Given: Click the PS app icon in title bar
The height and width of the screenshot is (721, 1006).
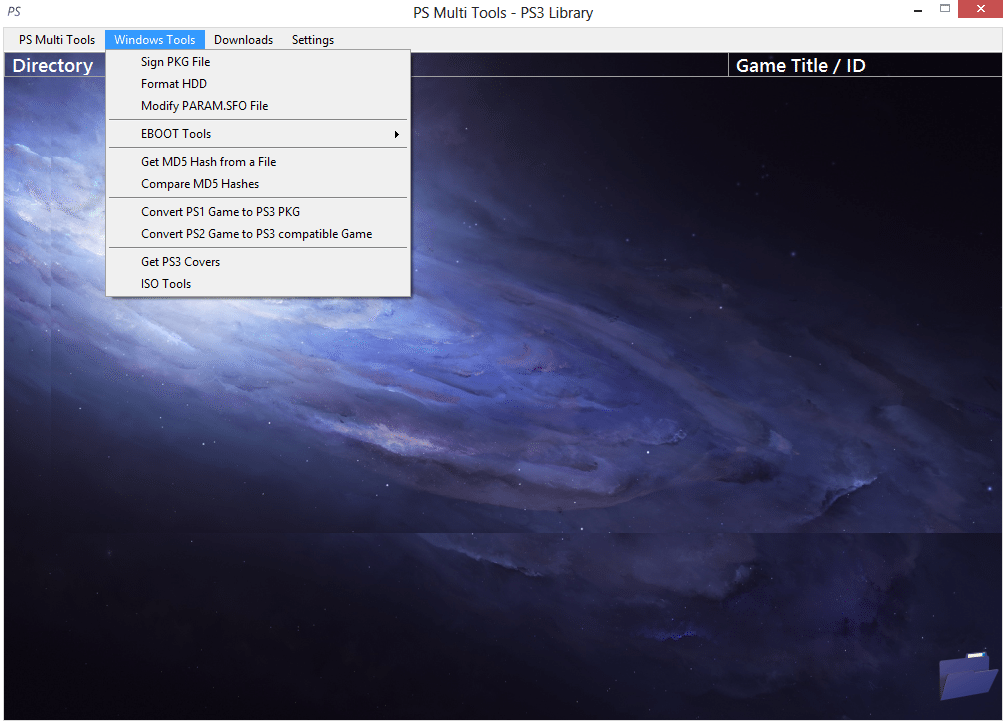Looking at the screenshot, I should [14, 13].
